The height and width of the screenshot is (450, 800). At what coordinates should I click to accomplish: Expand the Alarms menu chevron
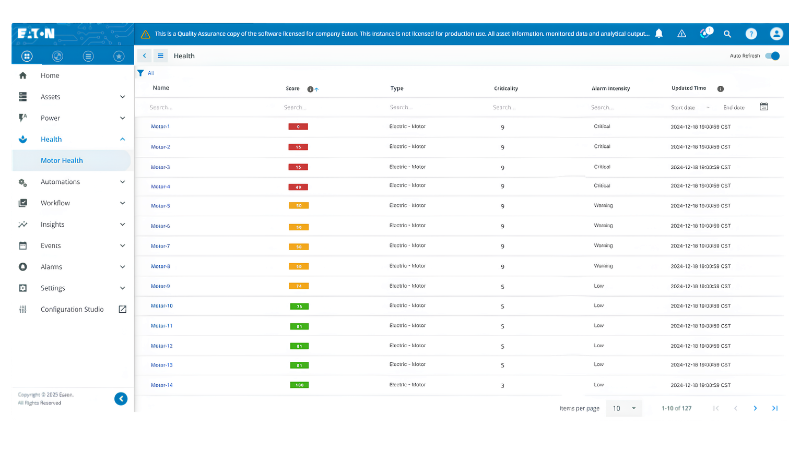[122, 267]
